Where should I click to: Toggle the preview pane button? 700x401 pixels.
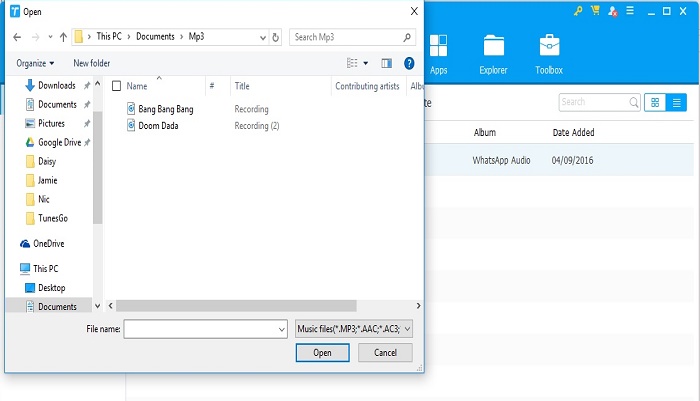[x=387, y=63]
